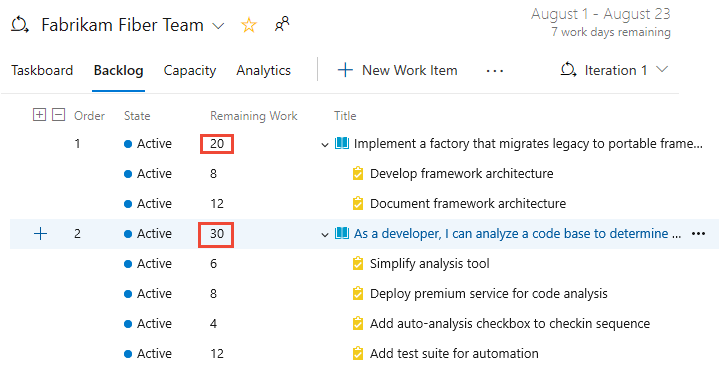This screenshot has height=369, width=719.
Task: Click task icon for Document framework architecture
Action: pyautogui.click(x=358, y=204)
